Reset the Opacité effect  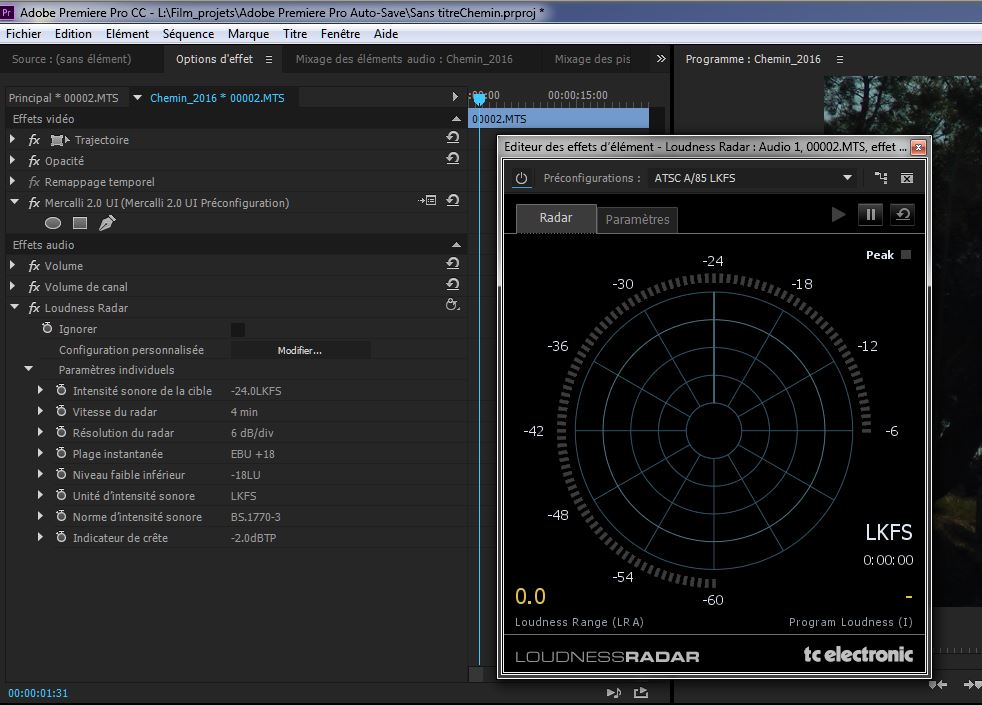click(x=453, y=159)
